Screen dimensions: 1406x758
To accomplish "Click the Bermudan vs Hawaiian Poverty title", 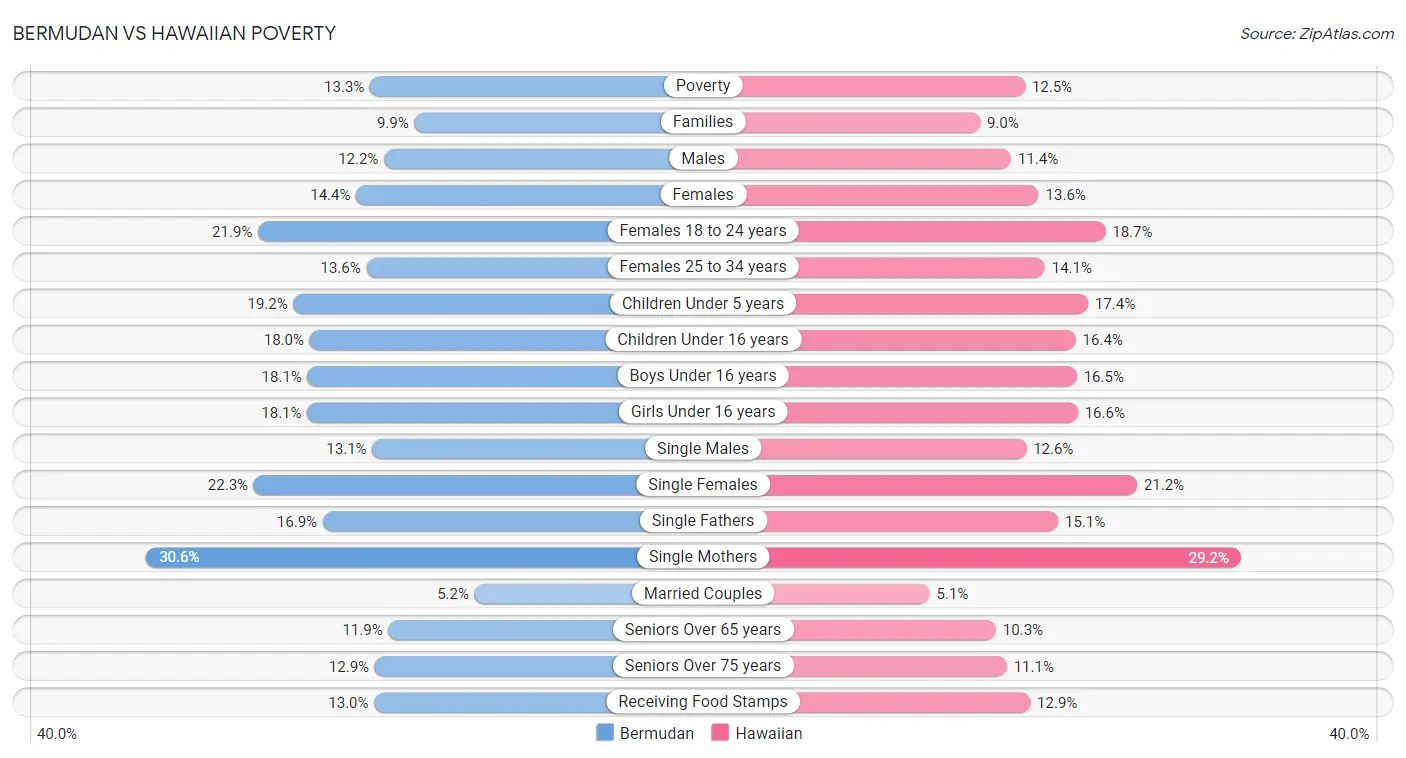I will pos(174,33).
